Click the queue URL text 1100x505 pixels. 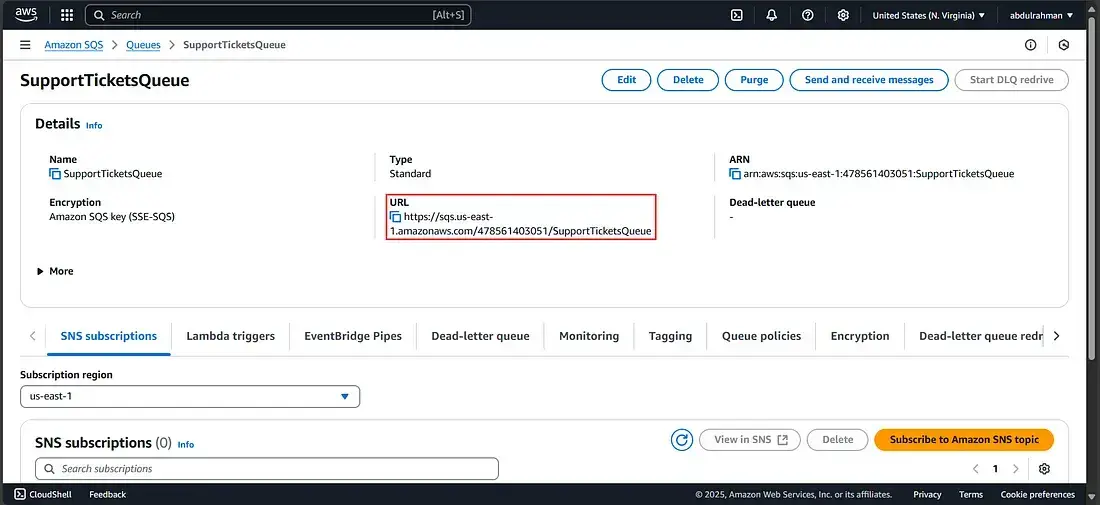pos(521,224)
